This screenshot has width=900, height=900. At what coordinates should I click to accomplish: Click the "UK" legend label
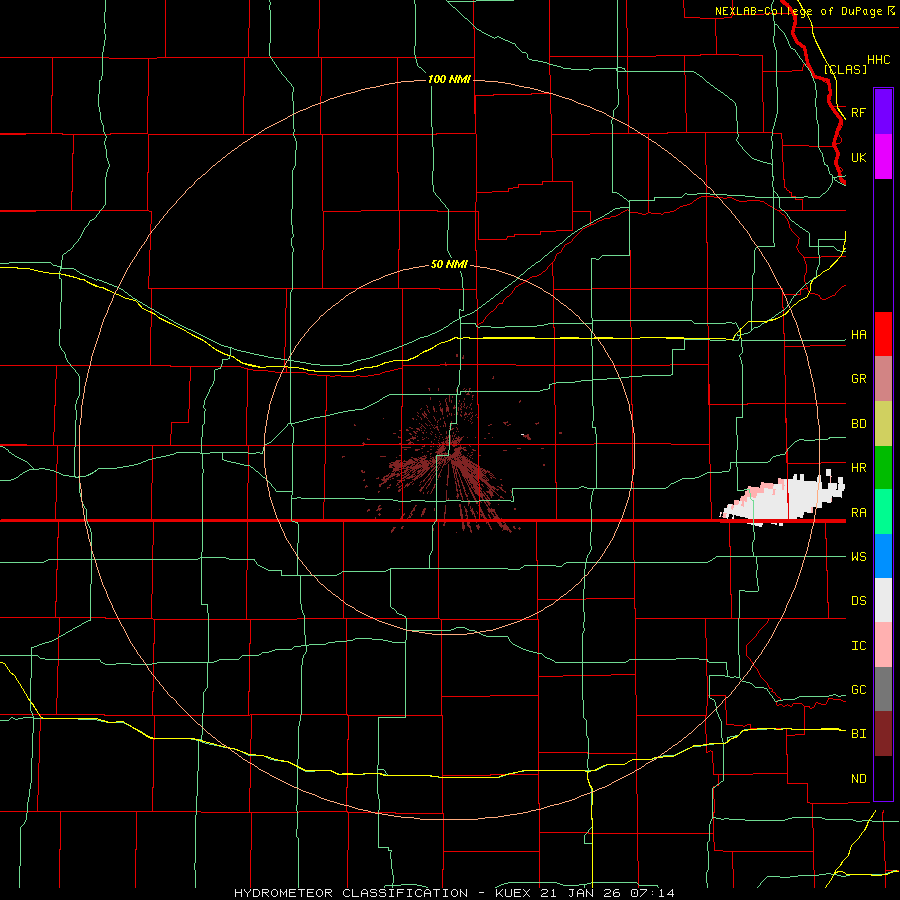[858, 157]
